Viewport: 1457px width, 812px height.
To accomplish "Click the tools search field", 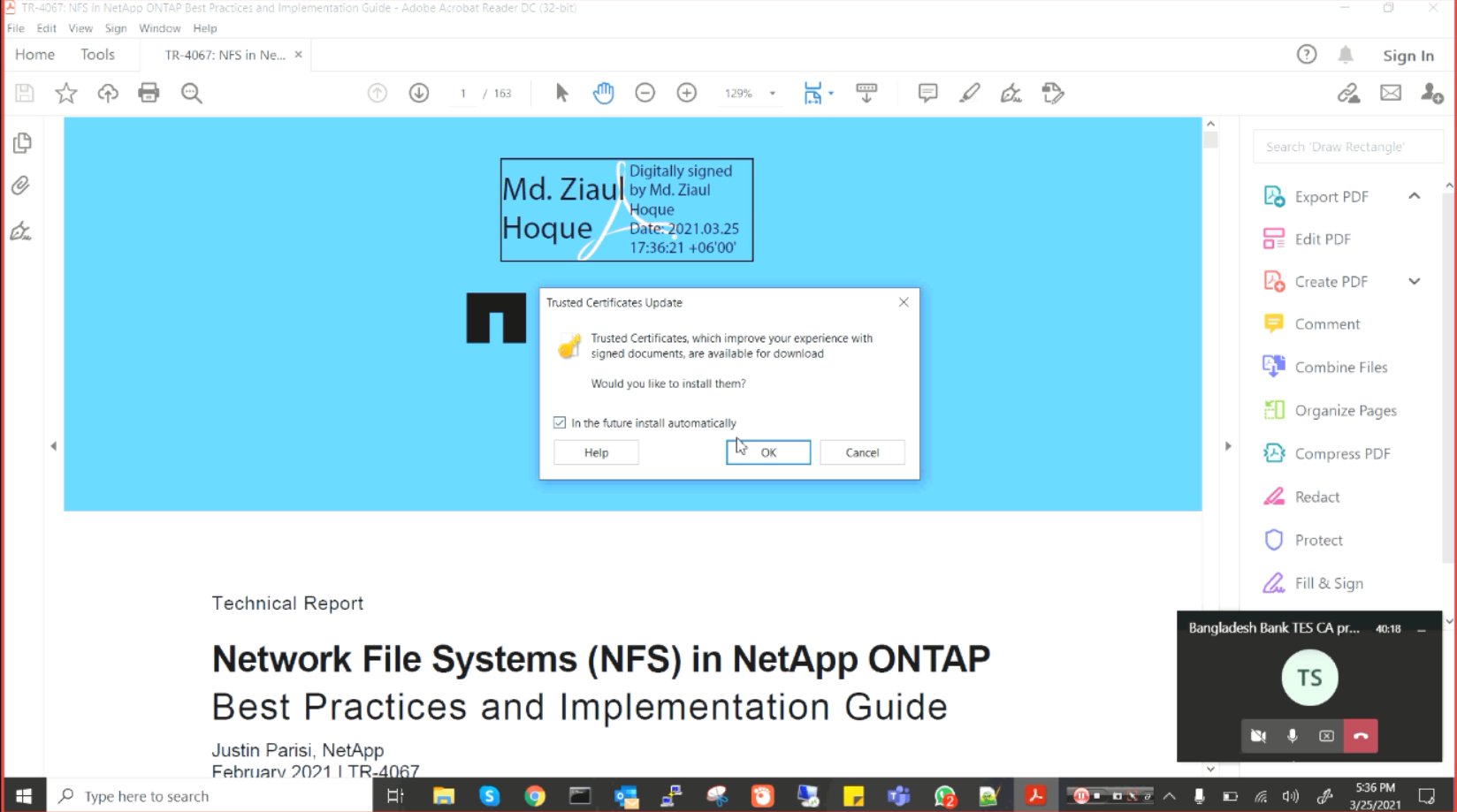I will click(1347, 147).
